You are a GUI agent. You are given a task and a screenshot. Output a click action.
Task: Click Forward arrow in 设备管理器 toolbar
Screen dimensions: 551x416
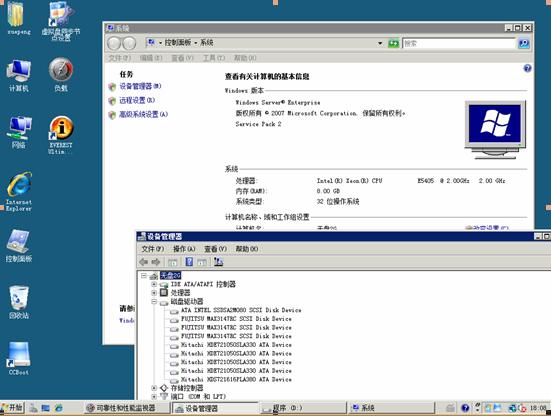pos(156,262)
